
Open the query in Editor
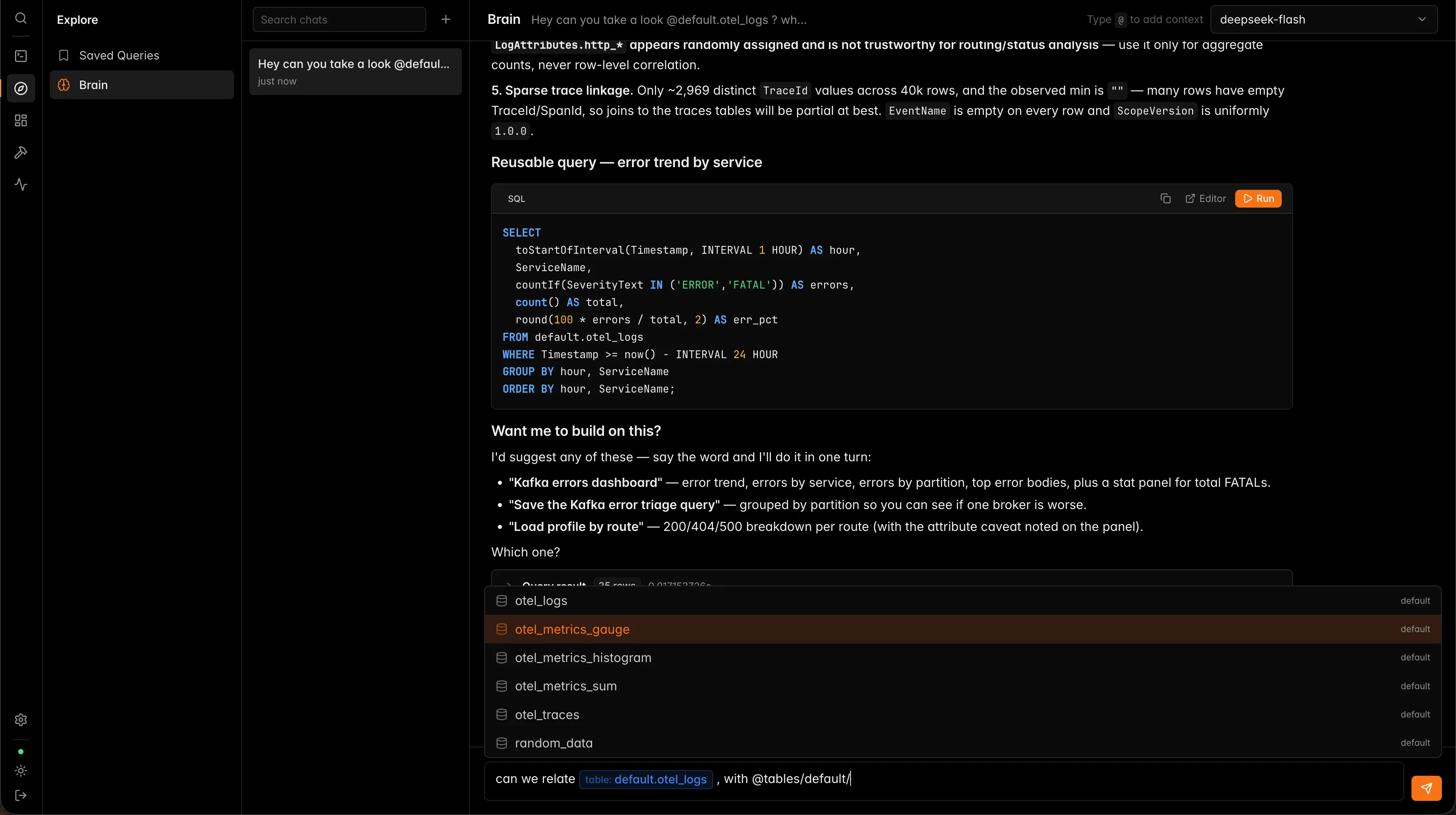point(1206,199)
